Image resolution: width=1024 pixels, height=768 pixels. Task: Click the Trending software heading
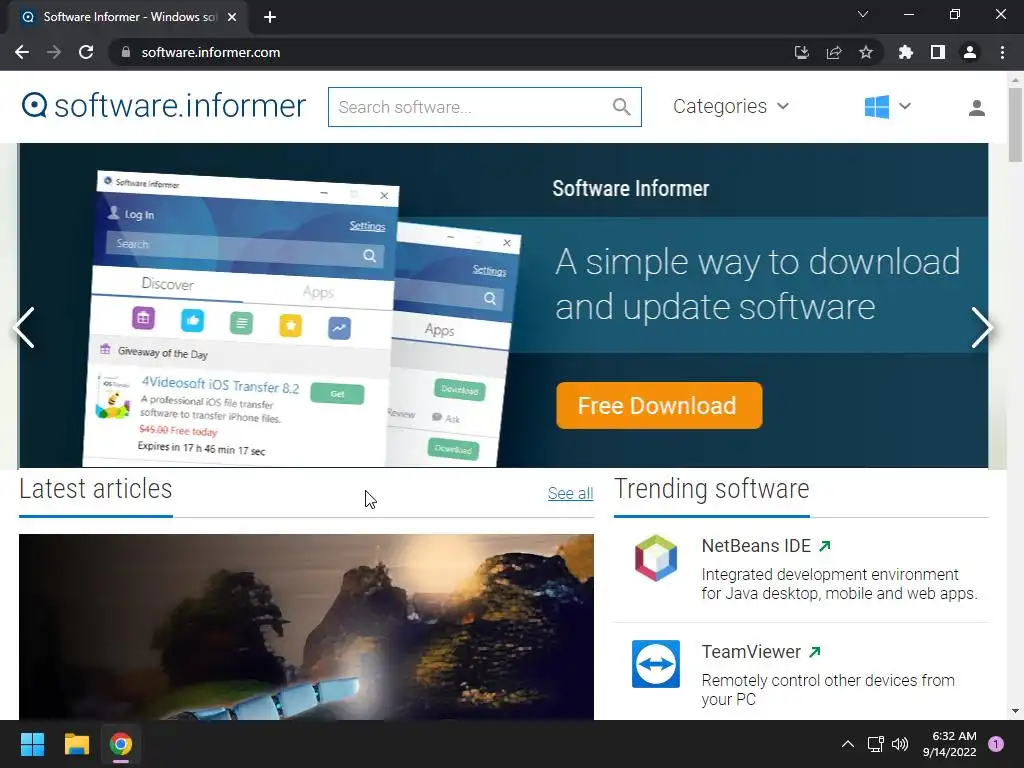(x=711, y=489)
